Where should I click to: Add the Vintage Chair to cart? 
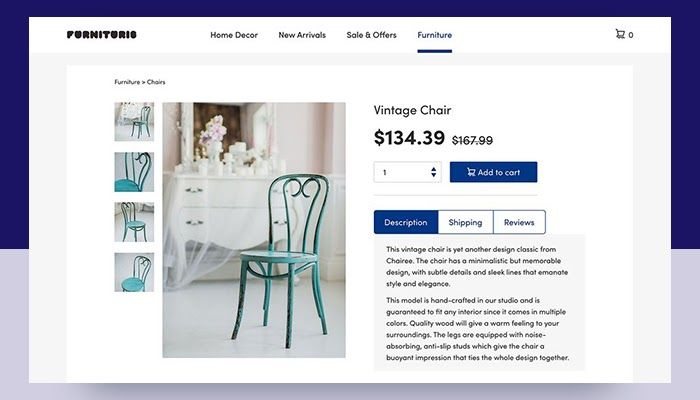pos(493,172)
